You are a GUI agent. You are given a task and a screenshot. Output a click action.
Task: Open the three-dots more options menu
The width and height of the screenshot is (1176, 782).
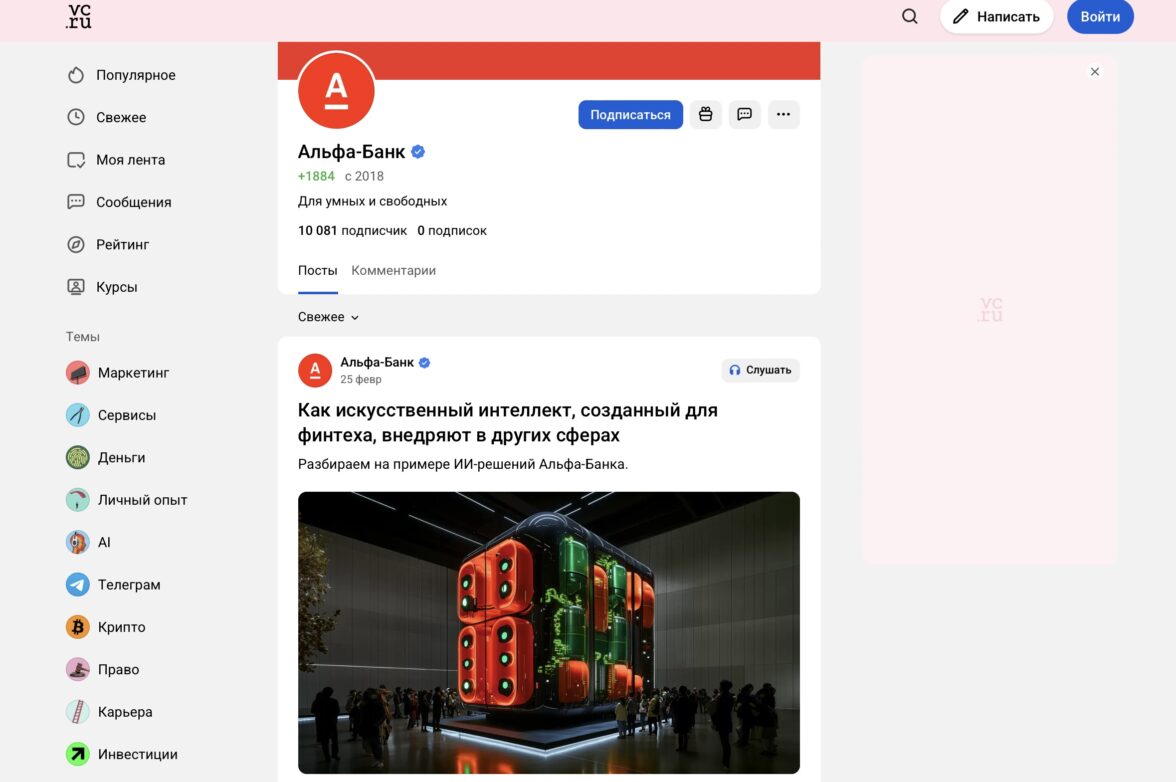pyautogui.click(x=783, y=115)
